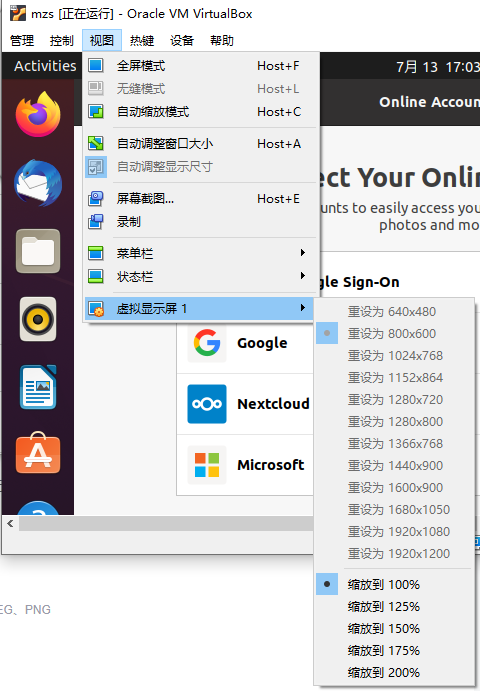Expand the 虚拟显示屏 1 submenu arrow
Viewport: 480px width, 691px height.
tap(302, 308)
